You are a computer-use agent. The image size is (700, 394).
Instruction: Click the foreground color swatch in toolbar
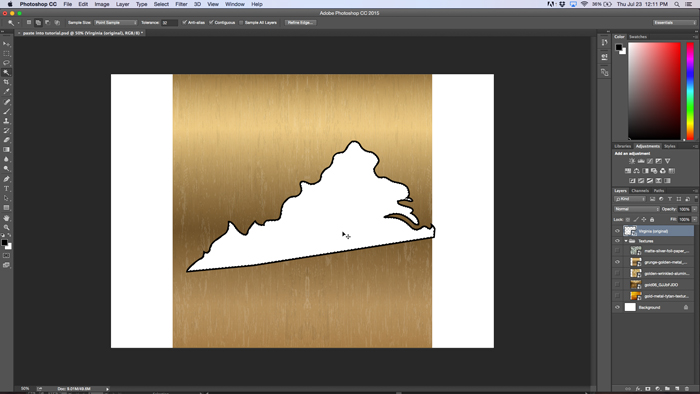(4, 243)
